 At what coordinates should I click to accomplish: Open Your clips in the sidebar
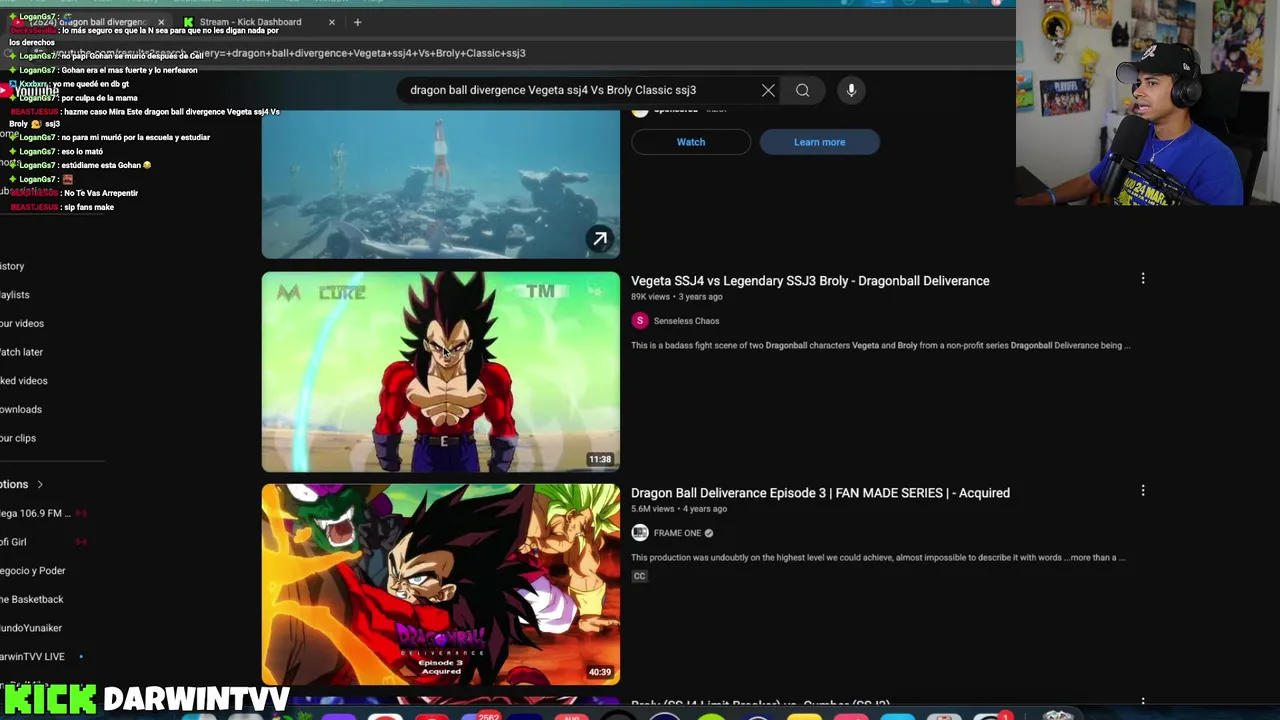click(18, 438)
